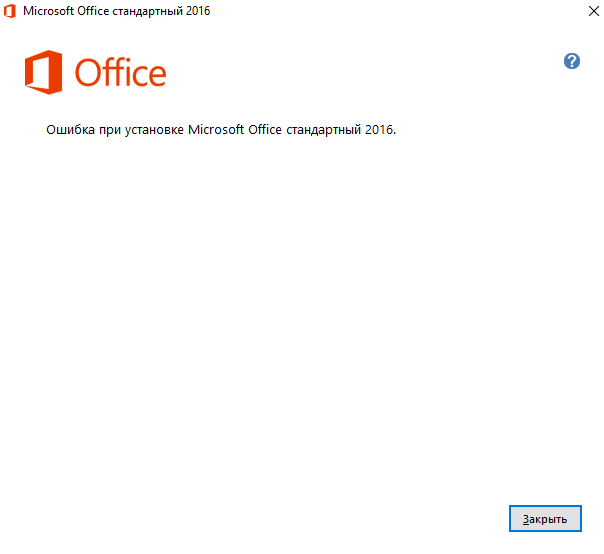Viewport: 604px width, 554px height.
Task: Click the word "установке" in the error text
Action: [x=152, y=130]
